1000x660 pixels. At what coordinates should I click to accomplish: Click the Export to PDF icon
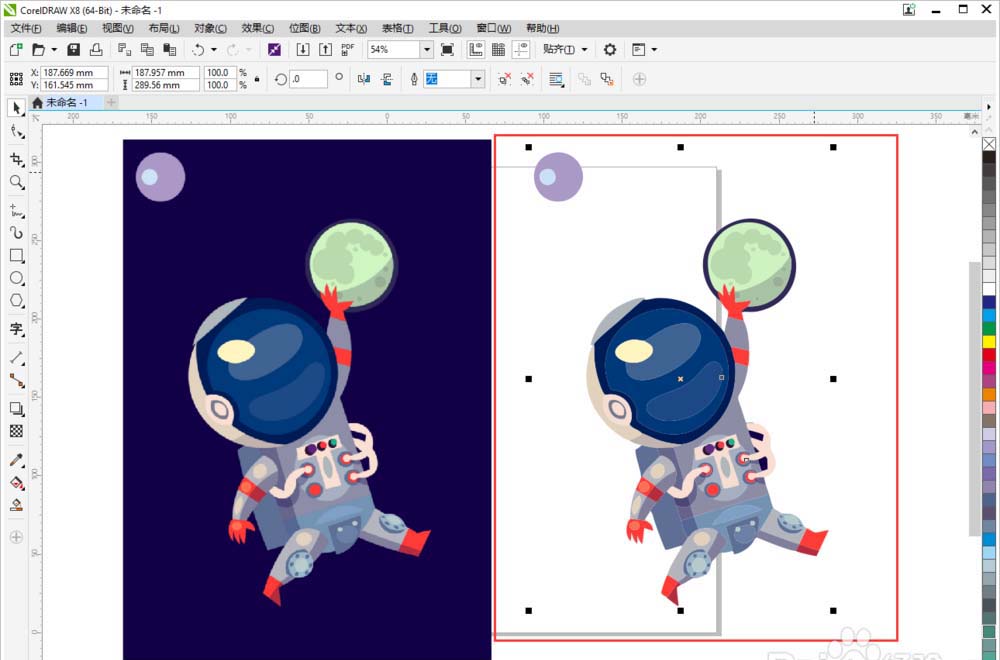(347, 49)
